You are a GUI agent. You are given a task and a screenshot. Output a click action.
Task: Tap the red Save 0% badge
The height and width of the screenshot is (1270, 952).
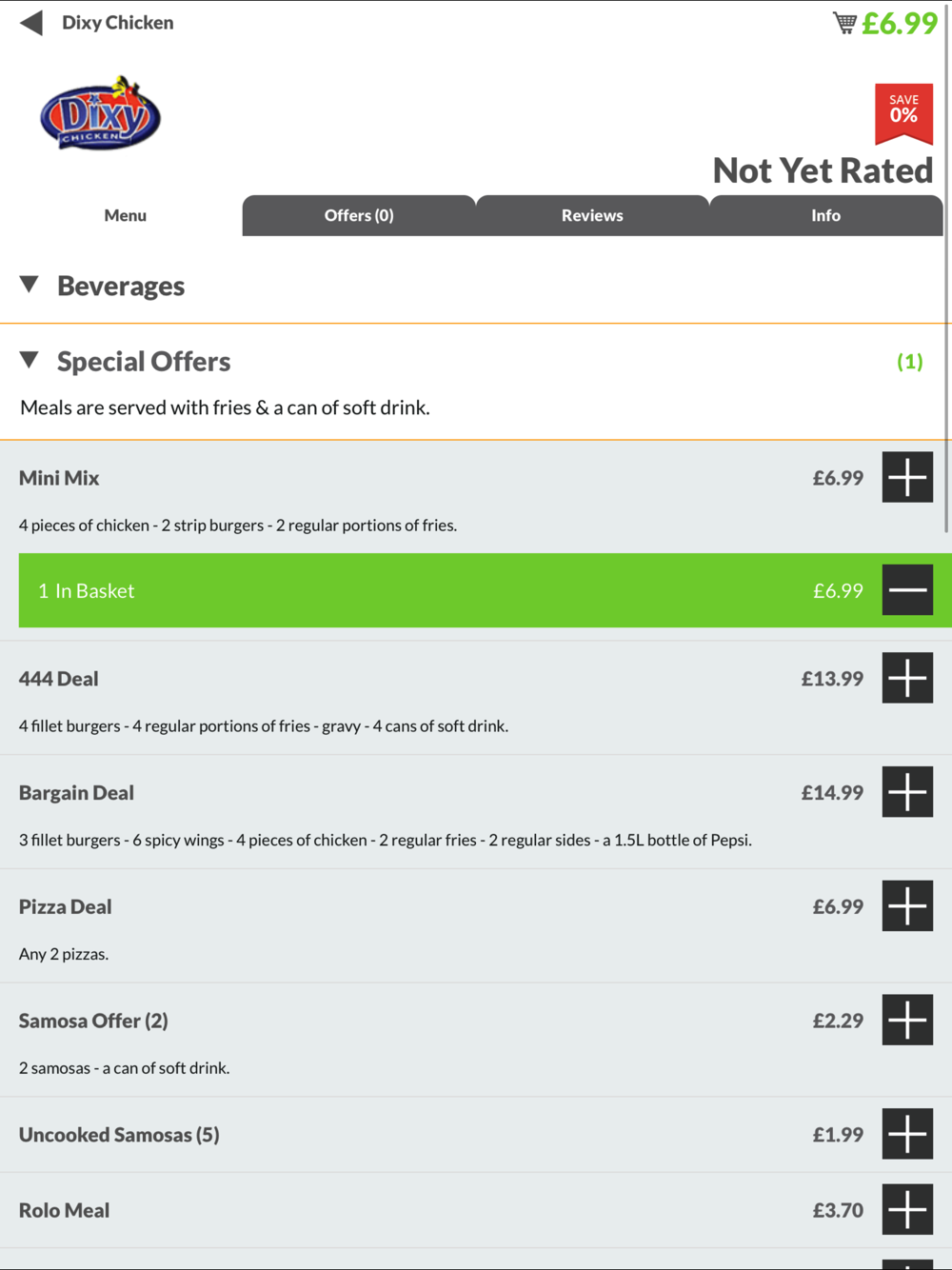(903, 113)
